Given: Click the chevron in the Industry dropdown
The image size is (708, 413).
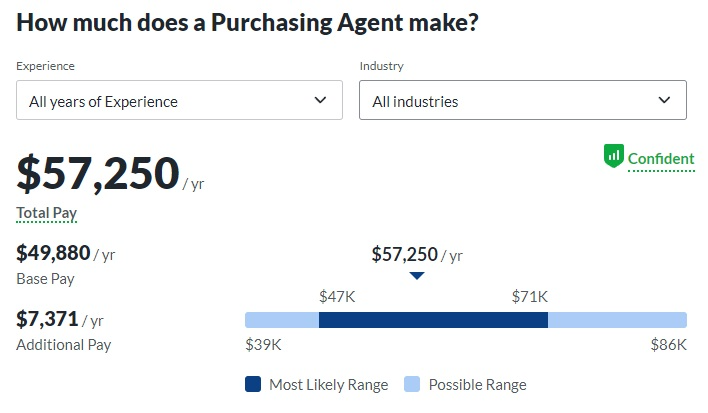Looking at the screenshot, I should click(664, 100).
